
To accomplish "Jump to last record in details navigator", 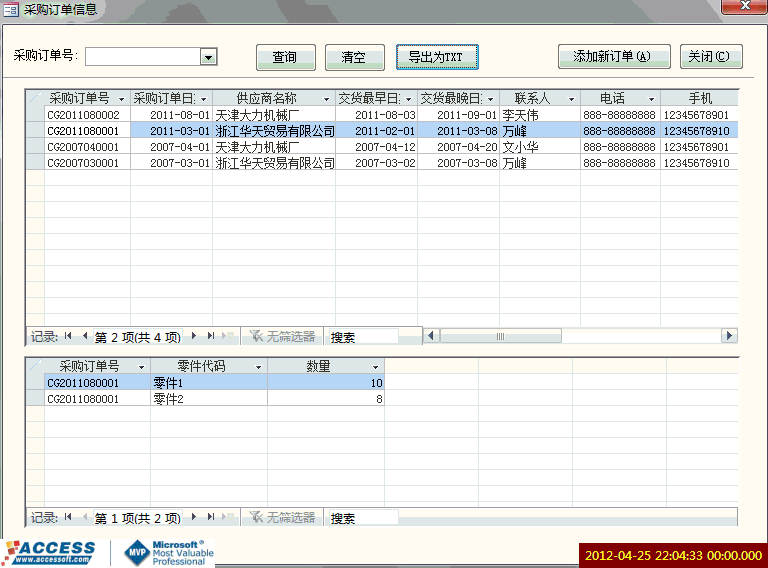I will point(211,517).
